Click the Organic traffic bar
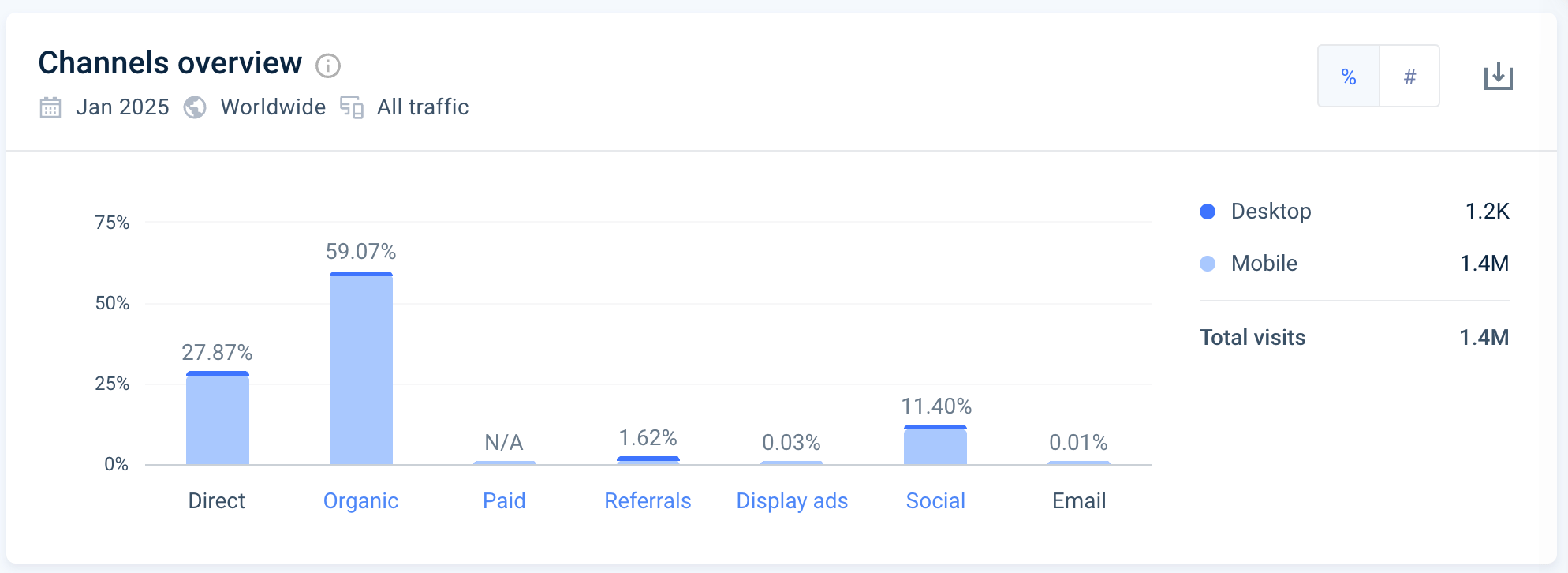 point(361,367)
